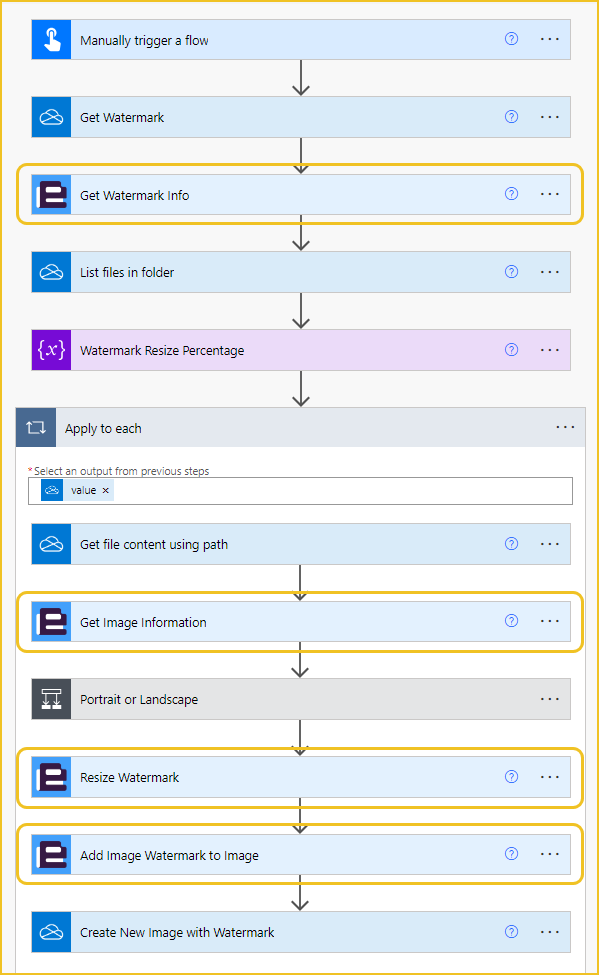This screenshot has height=975, width=599.
Task: Open help for Manually trigger a flow
Action: pyautogui.click(x=511, y=39)
